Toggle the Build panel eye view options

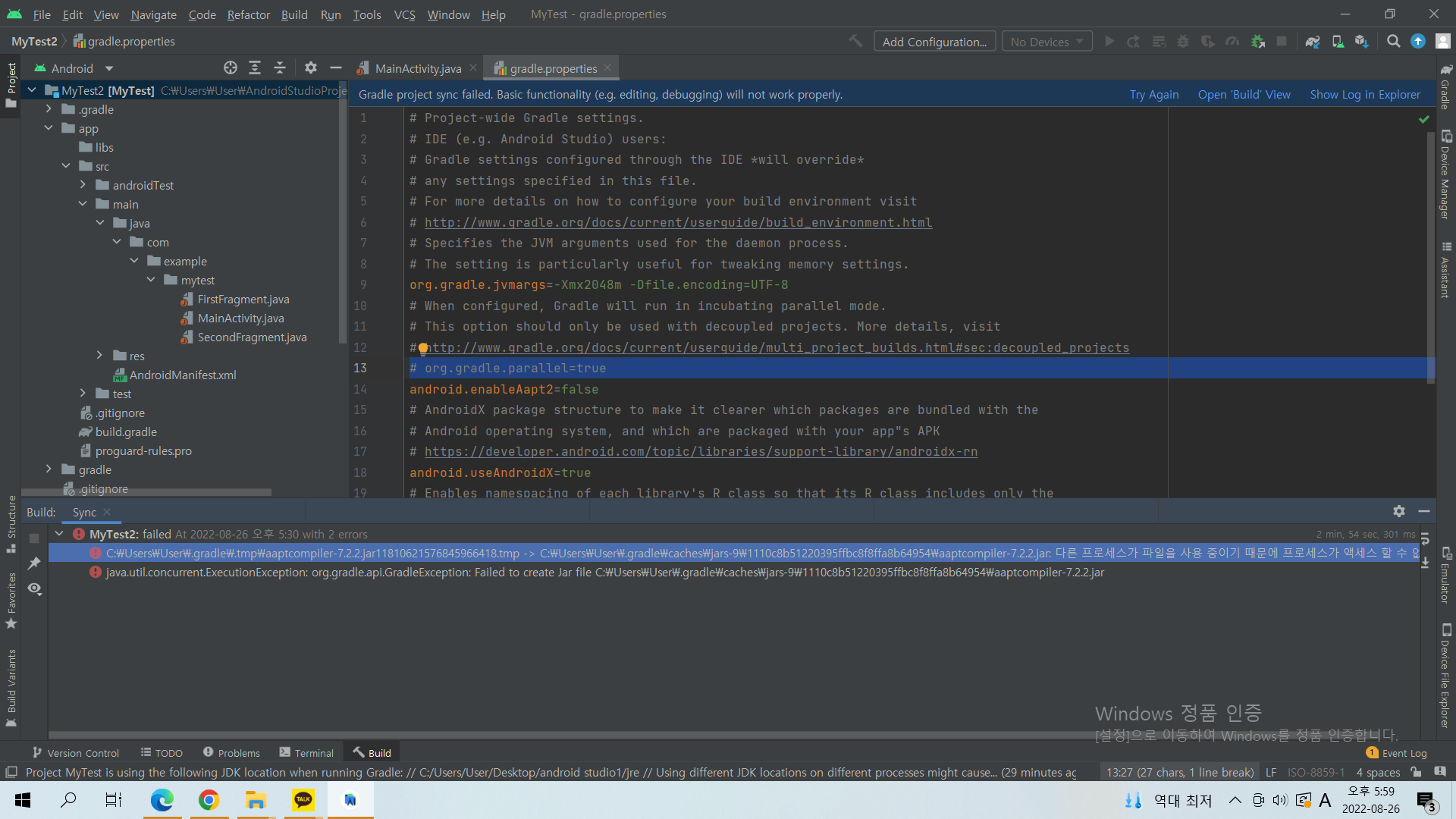tap(34, 589)
